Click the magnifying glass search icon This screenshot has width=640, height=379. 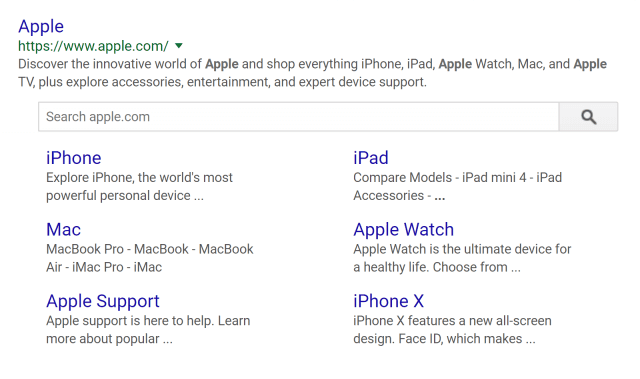click(x=588, y=117)
